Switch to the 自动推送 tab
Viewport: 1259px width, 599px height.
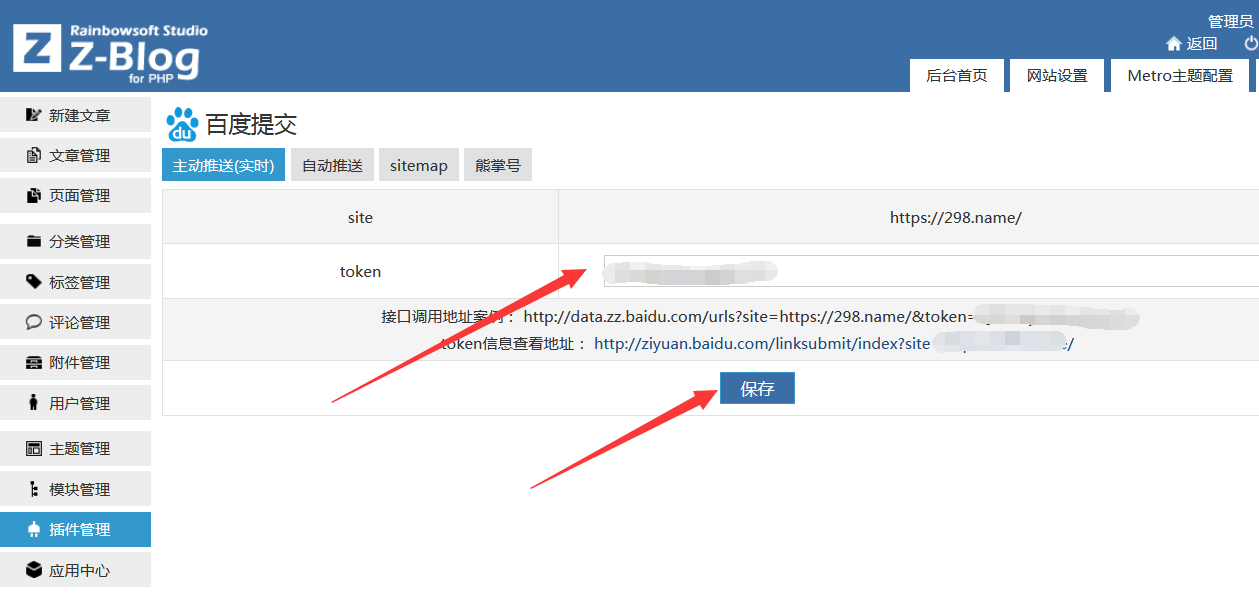pos(332,165)
